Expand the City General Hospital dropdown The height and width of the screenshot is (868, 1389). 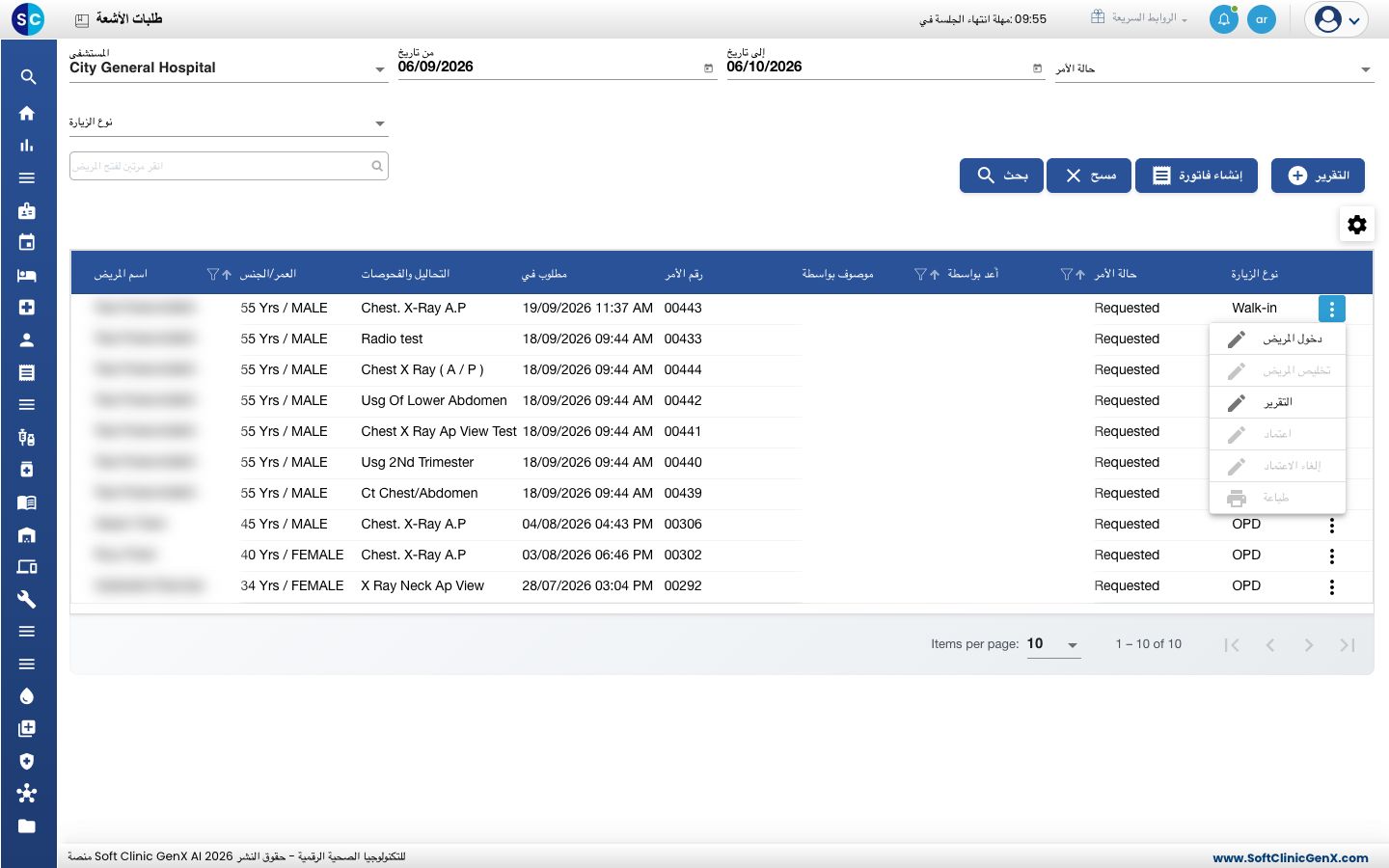pos(229,68)
